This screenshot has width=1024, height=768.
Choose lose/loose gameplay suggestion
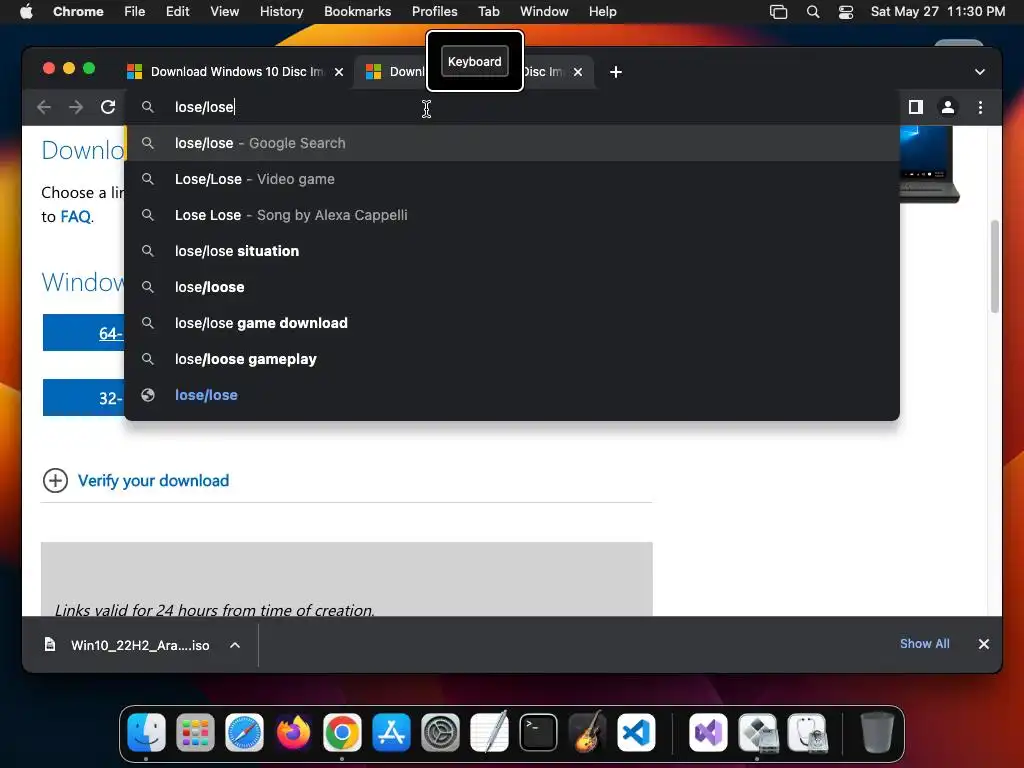point(513,359)
